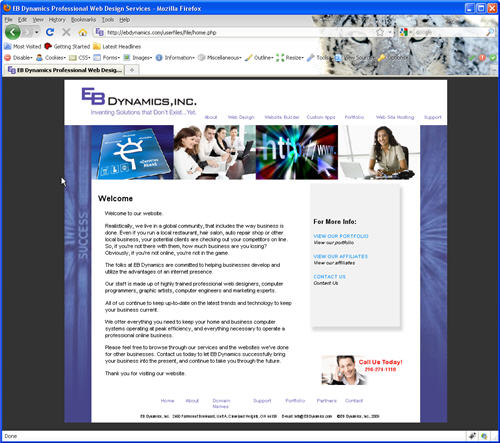Screen dimensions: 500x443
Task: Bookmark this page with the star icon
Action: (380, 32)
